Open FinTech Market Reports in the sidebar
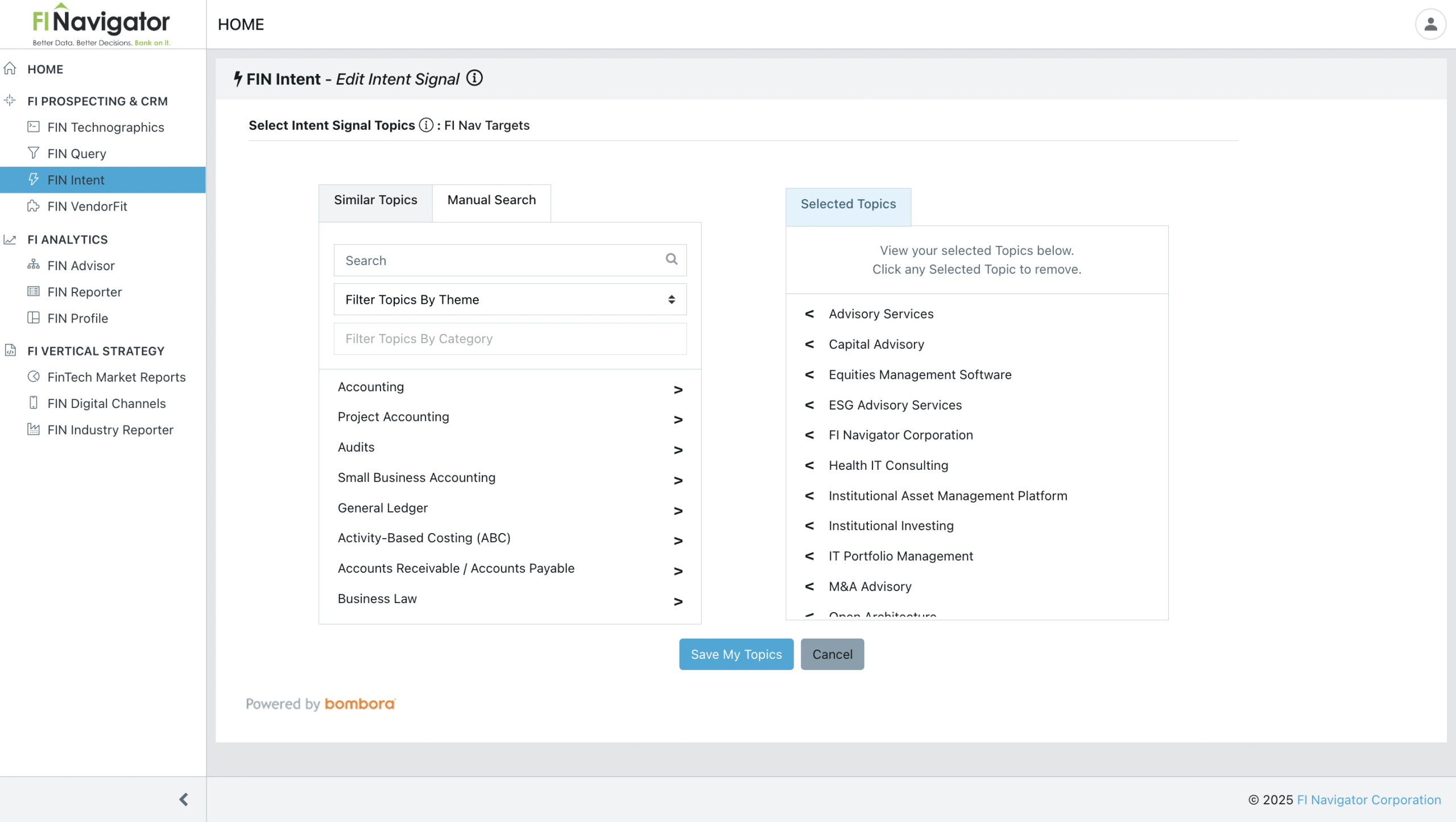The width and height of the screenshot is (1456, 822). [117, 377]
